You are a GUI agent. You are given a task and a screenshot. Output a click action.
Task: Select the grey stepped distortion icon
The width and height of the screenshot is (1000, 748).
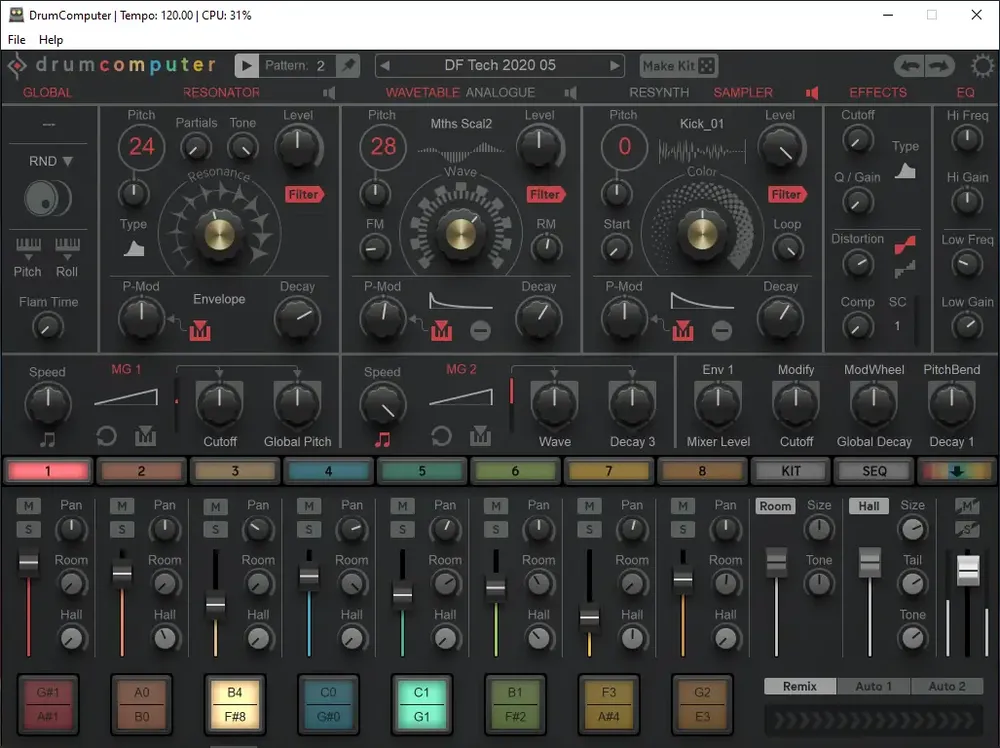click(x=905, y=269)
